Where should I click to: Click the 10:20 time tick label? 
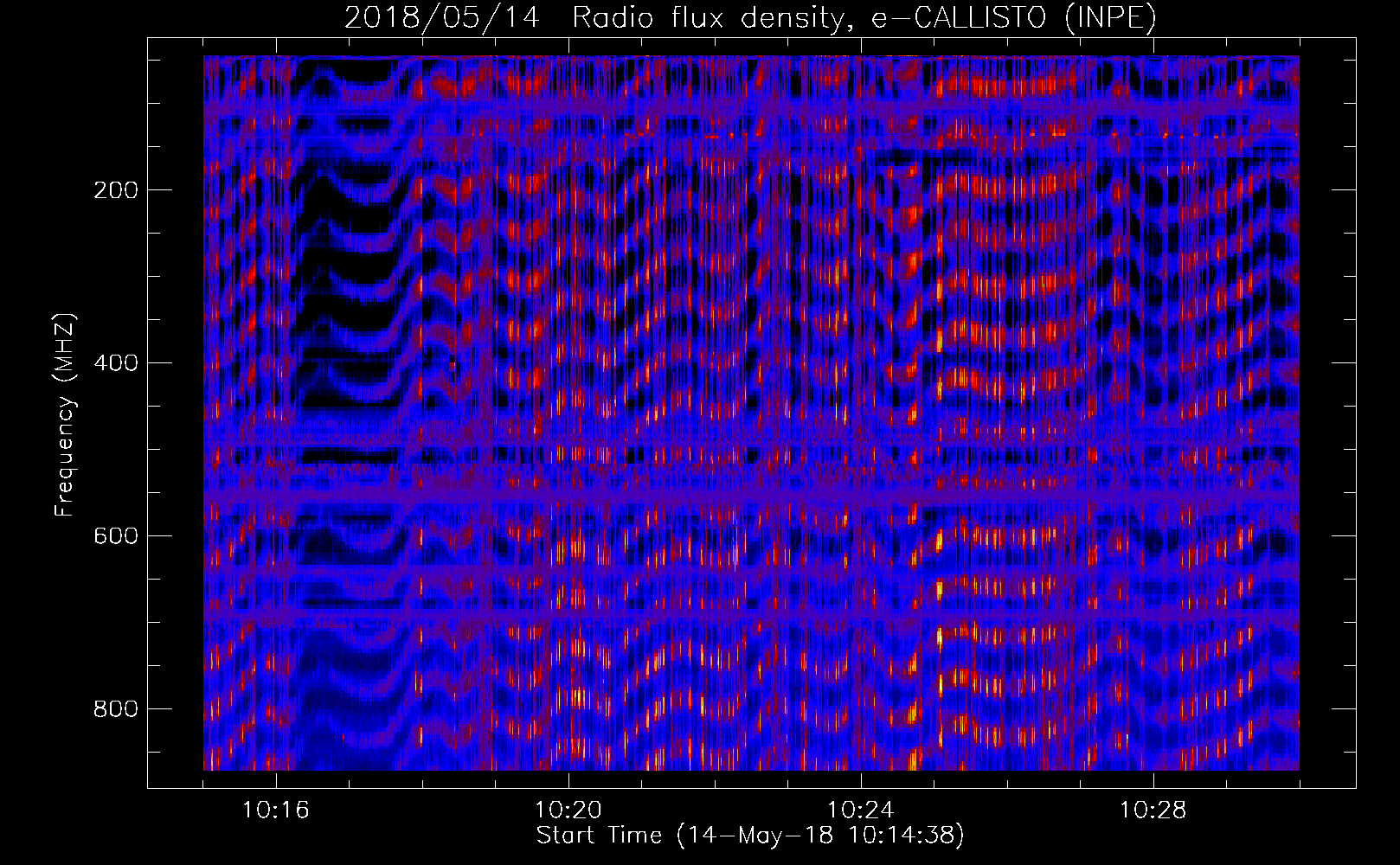click(568, 811)
